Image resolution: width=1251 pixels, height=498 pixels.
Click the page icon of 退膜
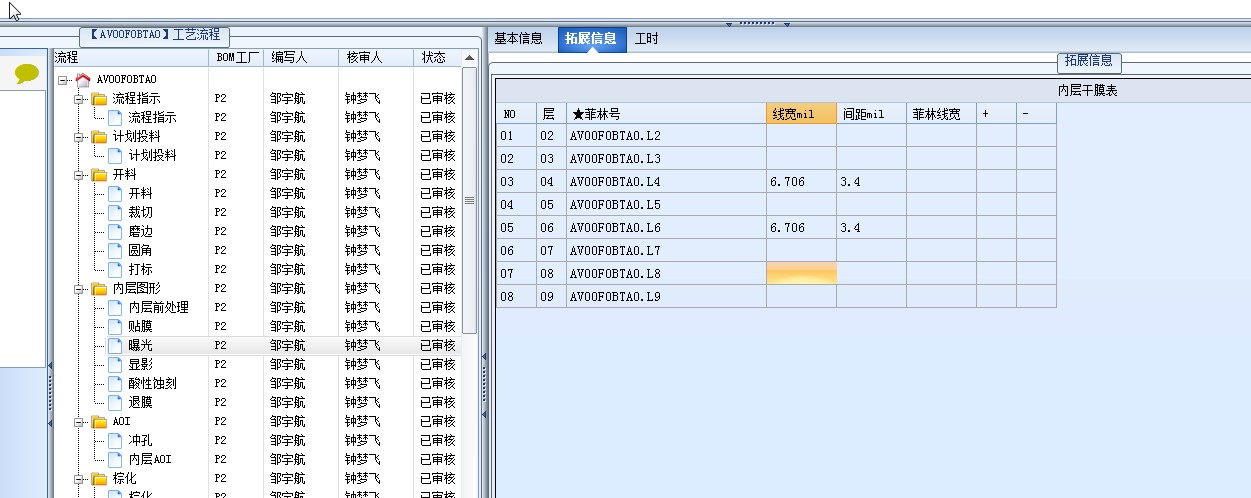click(115, 402)
